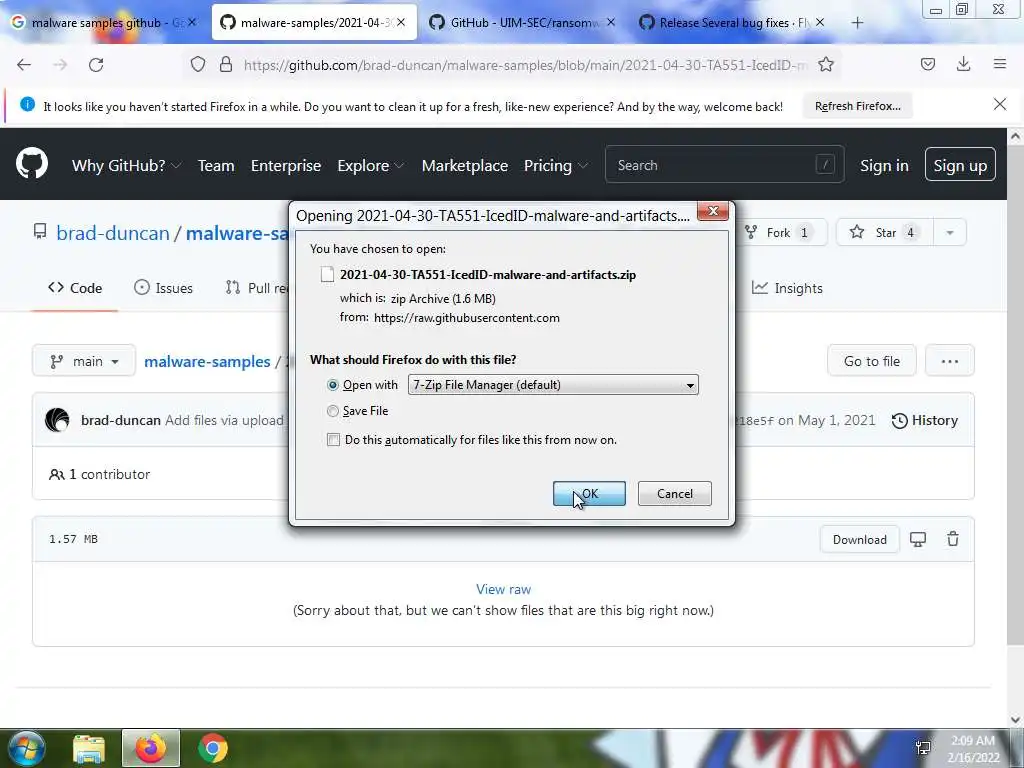
Task: Open Windows Explorer from taskbar
Action: coord(89,749)
